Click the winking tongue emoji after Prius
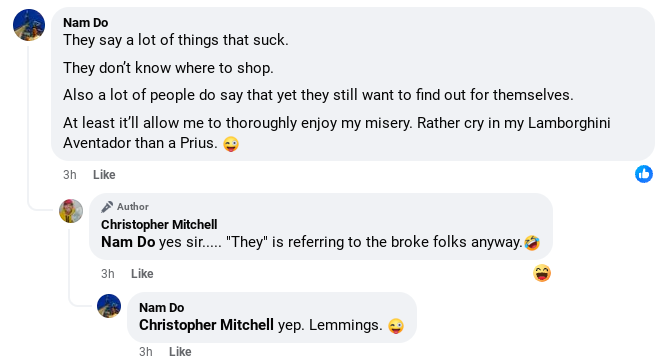The height and width of the screenshot is (362, 663). 231,144
